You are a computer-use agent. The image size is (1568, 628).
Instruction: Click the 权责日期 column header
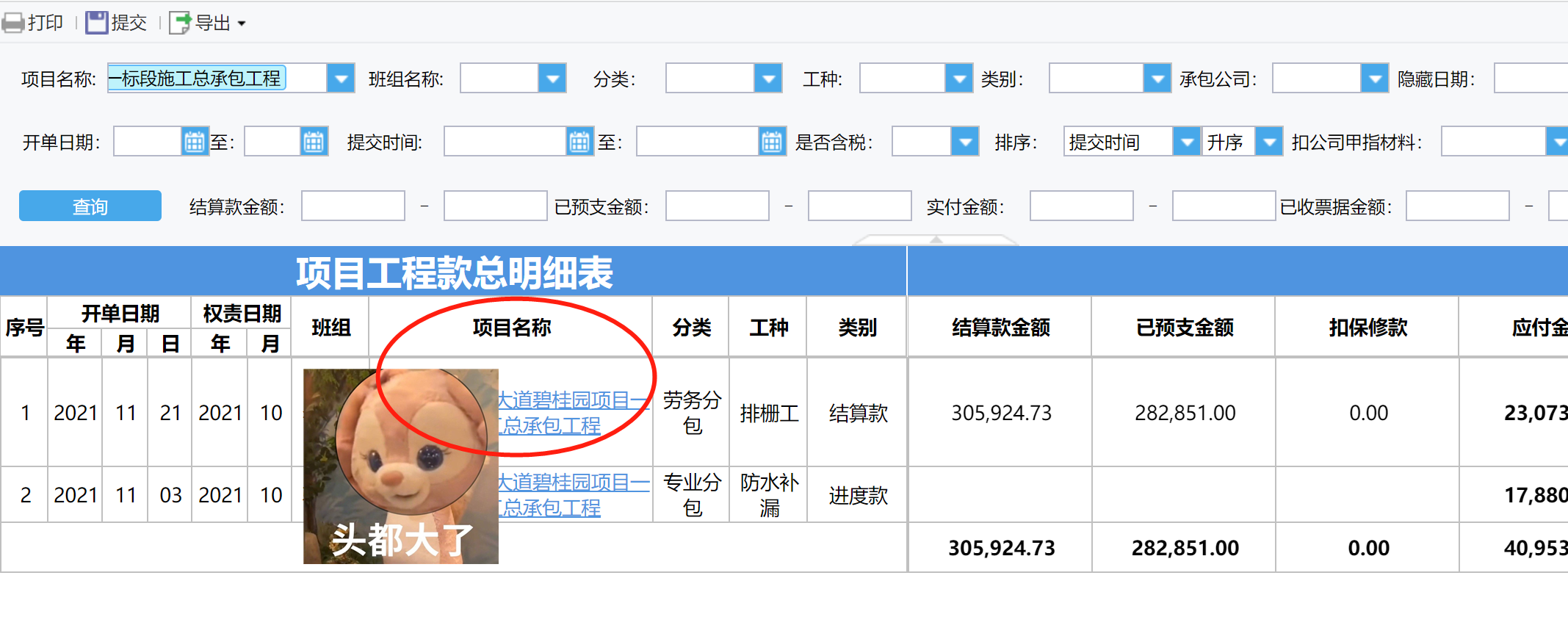coord(242,314)
